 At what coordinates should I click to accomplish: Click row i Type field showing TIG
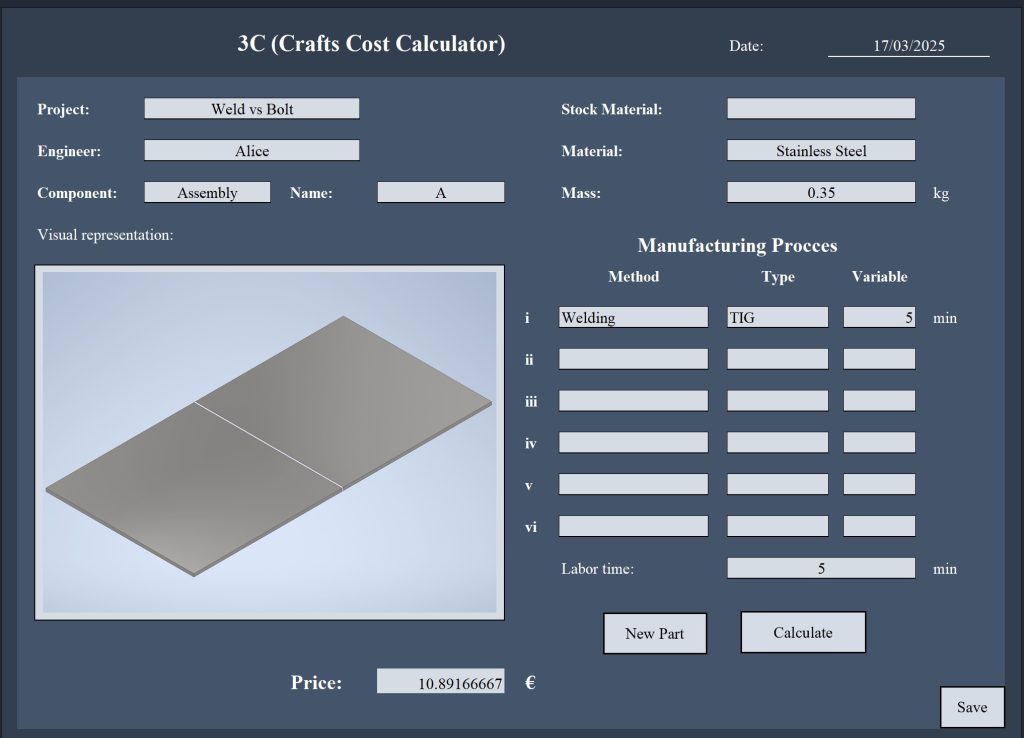[x=777, y=317]
